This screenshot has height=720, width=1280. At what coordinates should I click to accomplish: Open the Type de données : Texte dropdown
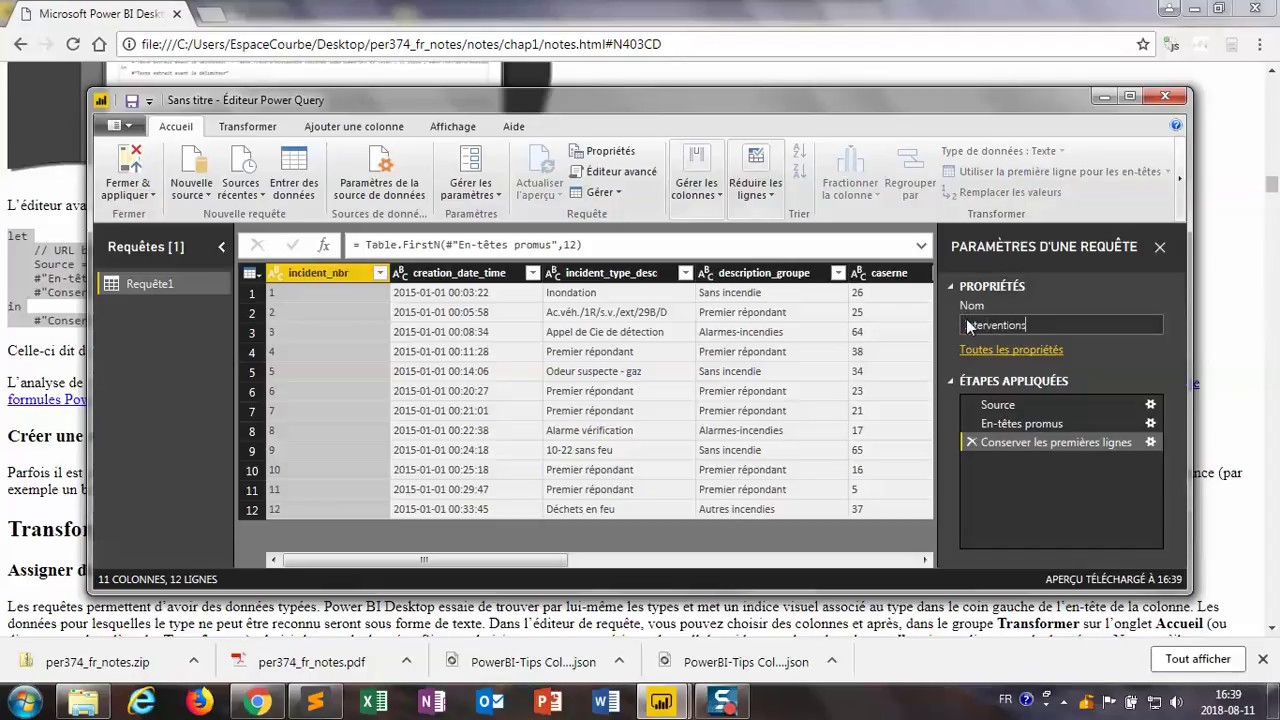coord(1002,151)
